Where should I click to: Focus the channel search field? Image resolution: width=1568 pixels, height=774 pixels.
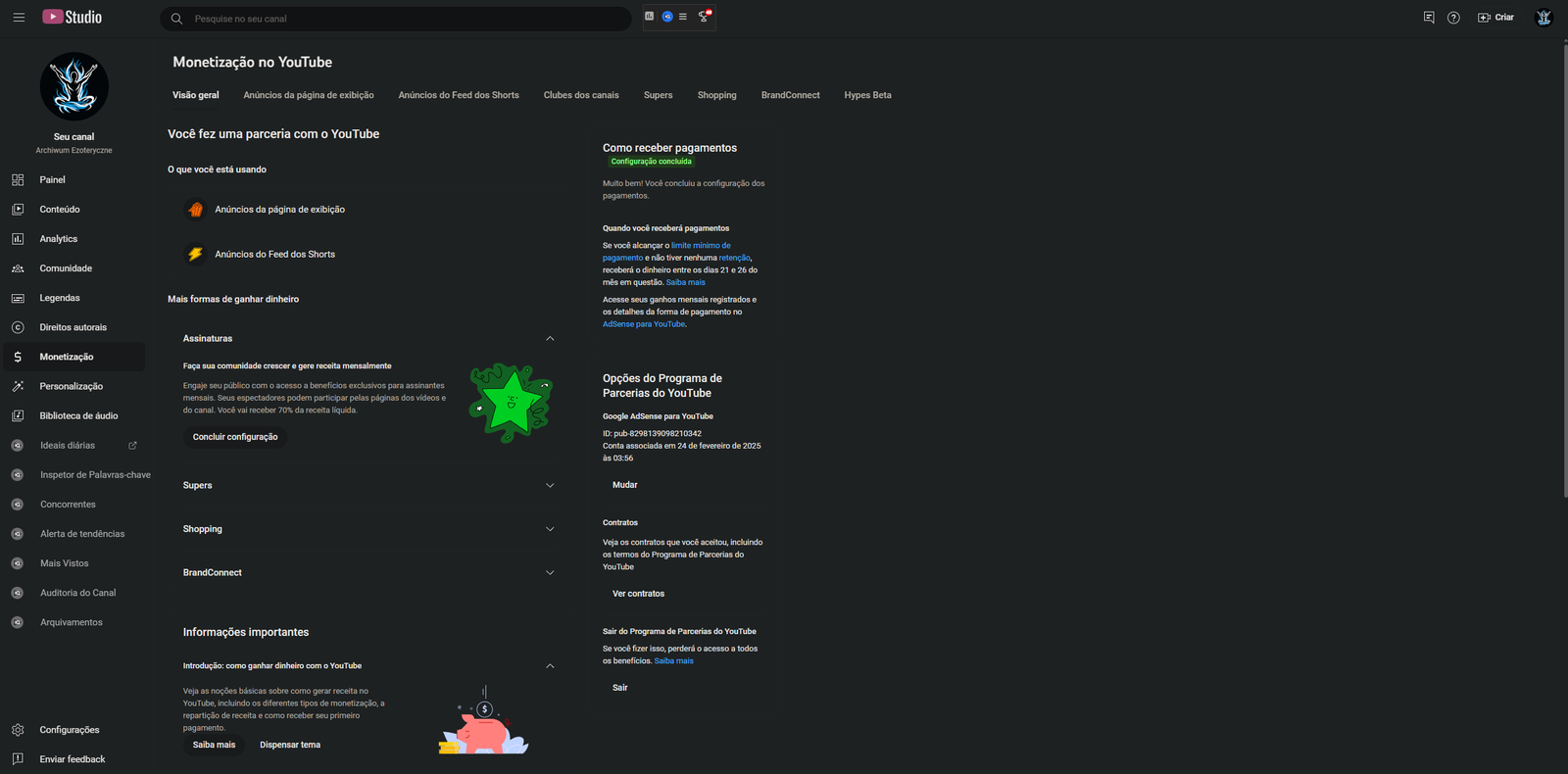coord(396,19)
